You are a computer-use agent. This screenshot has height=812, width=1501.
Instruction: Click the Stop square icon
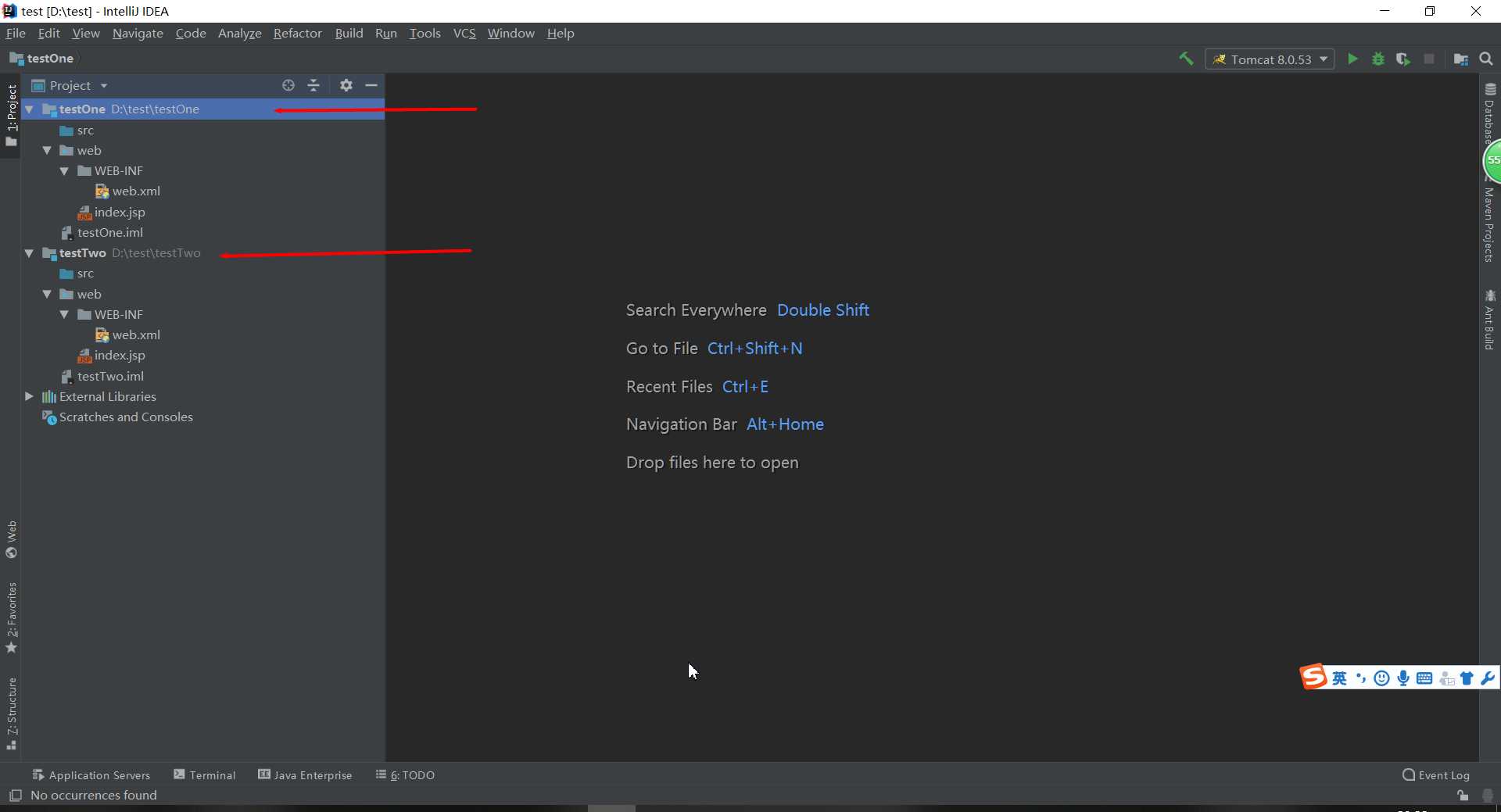coord(1429,59)
